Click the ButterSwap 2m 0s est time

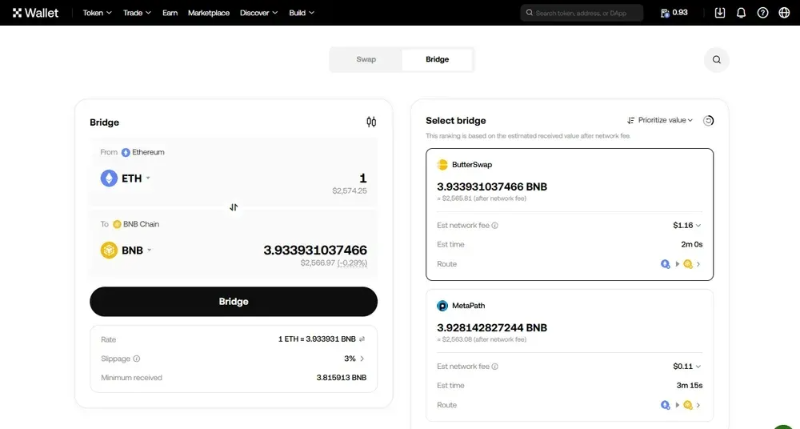pos(692,244)
